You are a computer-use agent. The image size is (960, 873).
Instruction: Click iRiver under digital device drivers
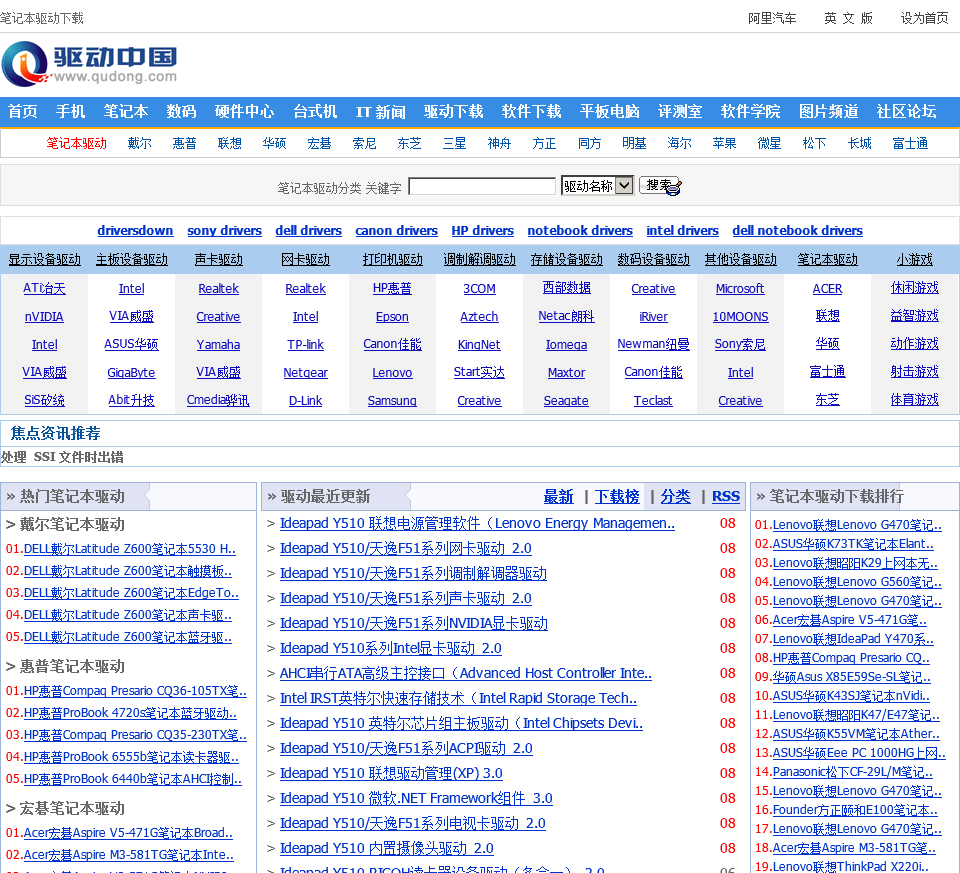[653, 317]
